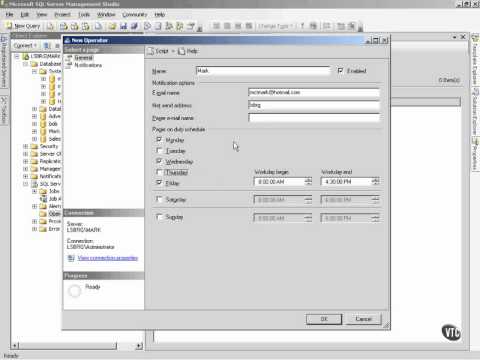480x360 pixels.
Task: Click the Workday end time spinner
Action: pos(376,182)
